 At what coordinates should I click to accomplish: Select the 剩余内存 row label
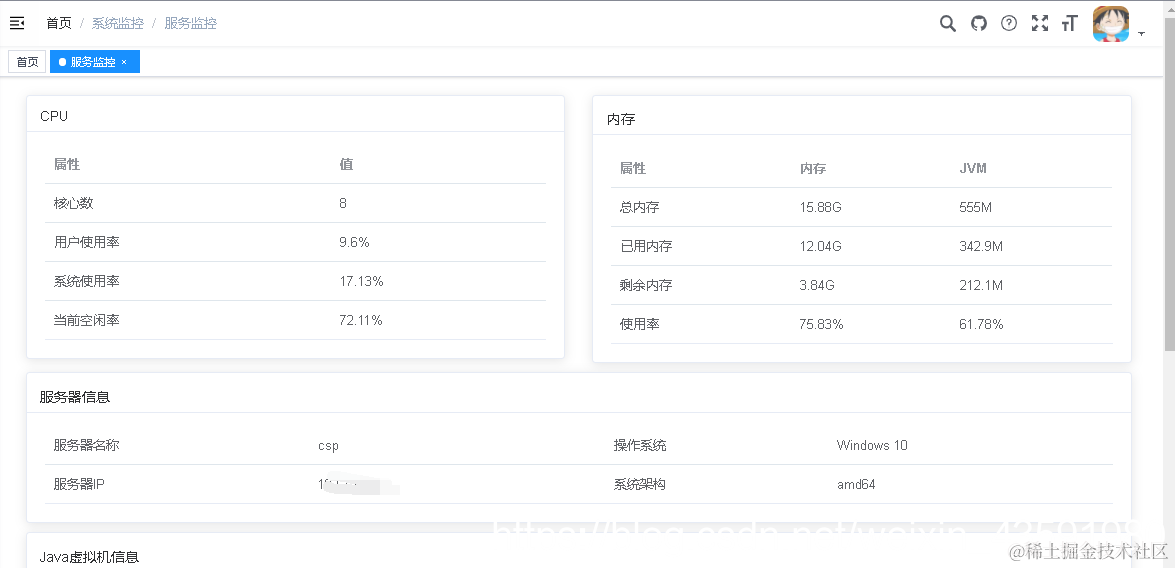(x=646, y=285)
